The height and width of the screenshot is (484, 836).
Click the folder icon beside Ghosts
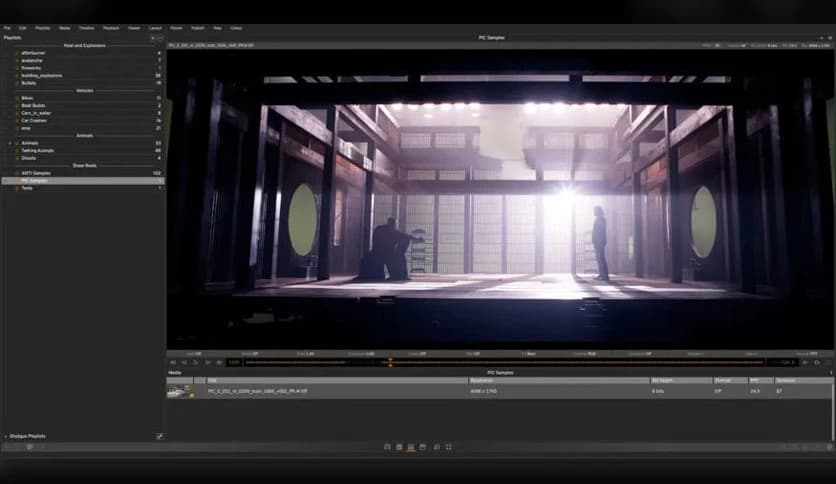[17, 158]
